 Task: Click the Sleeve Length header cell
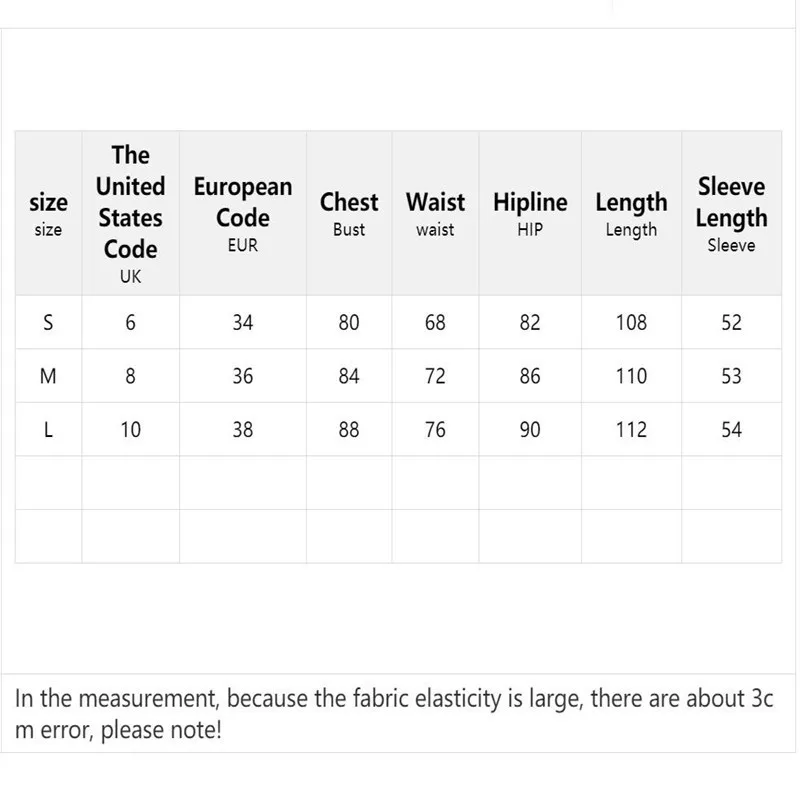click(x=731, y=213)
